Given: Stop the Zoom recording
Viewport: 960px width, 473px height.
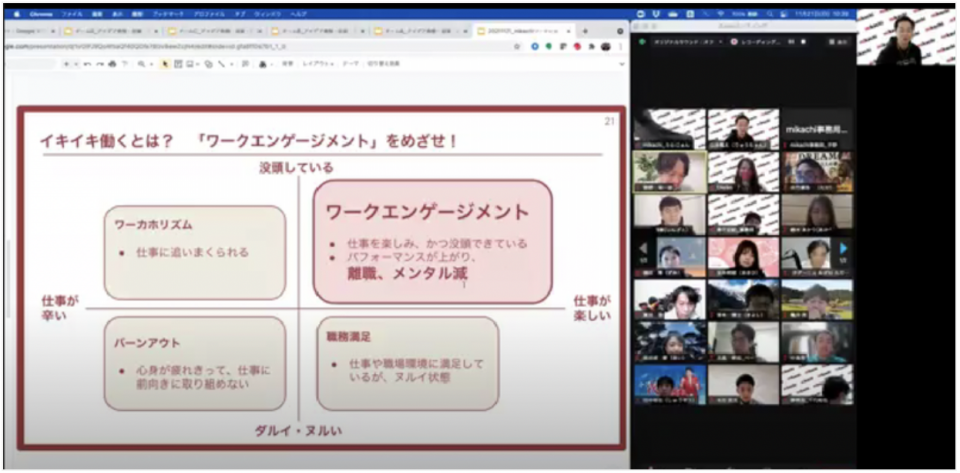Looking at the screenshot, I should 803,42.
